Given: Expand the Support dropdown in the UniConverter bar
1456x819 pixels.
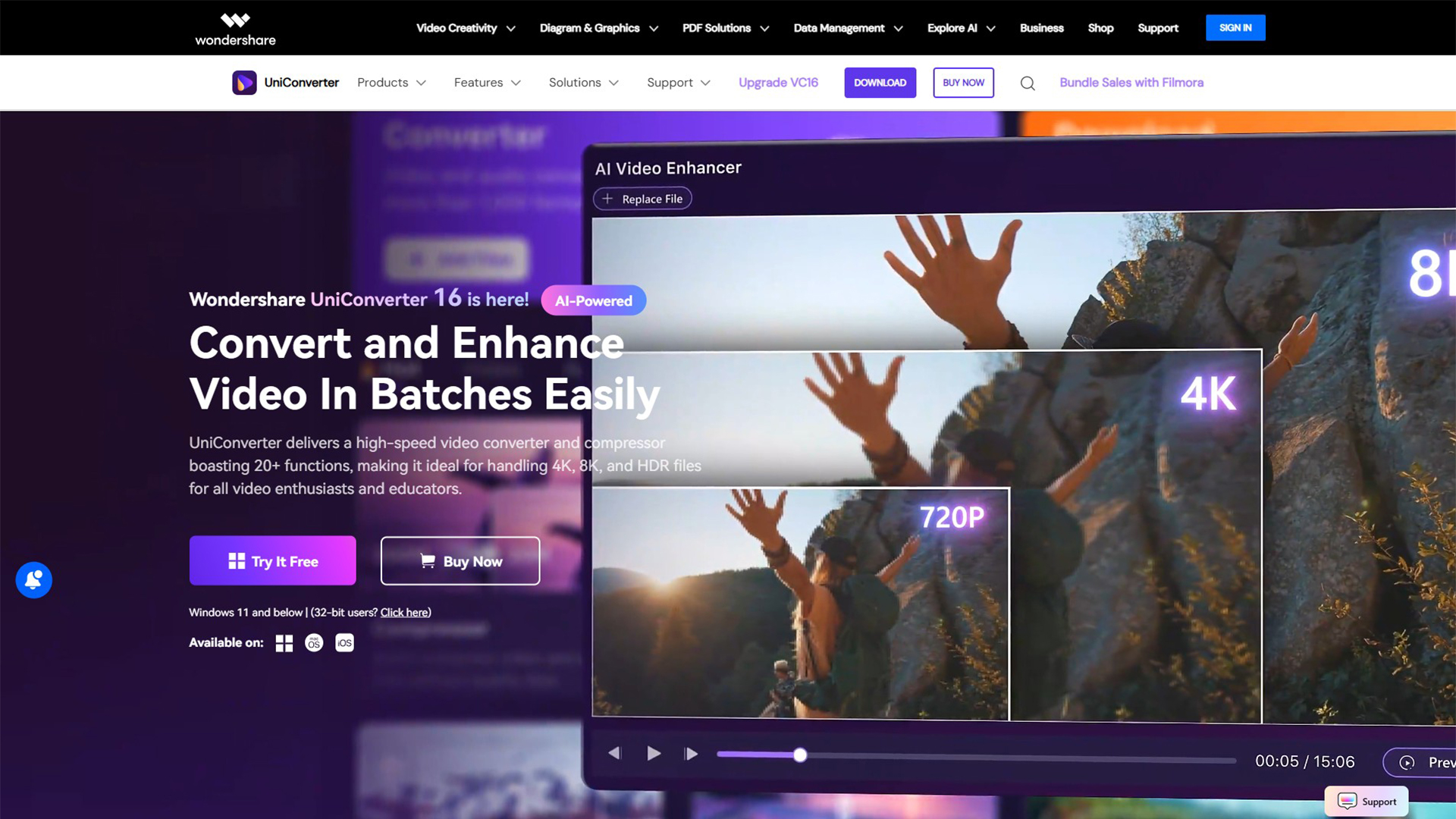Looking at the screenshot, I should click(x=679, y=83).
